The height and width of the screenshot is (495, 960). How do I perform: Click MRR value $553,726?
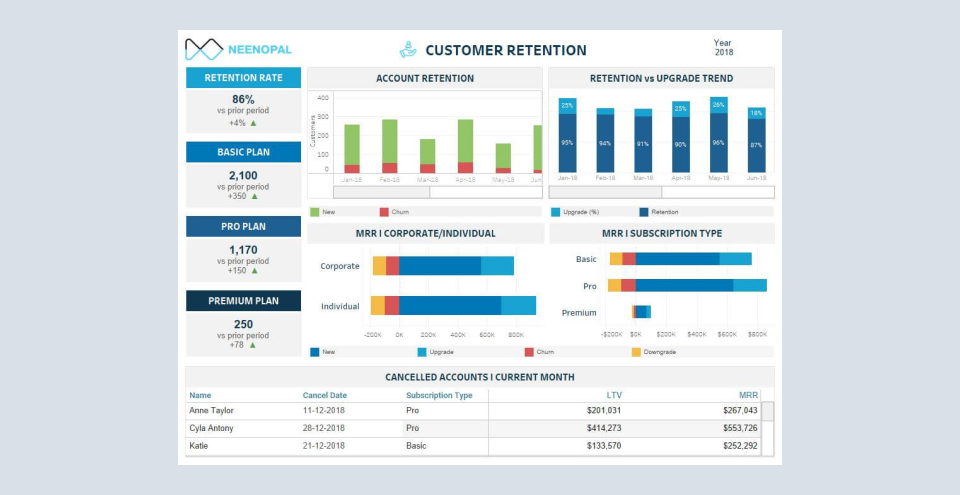point(740,428)
